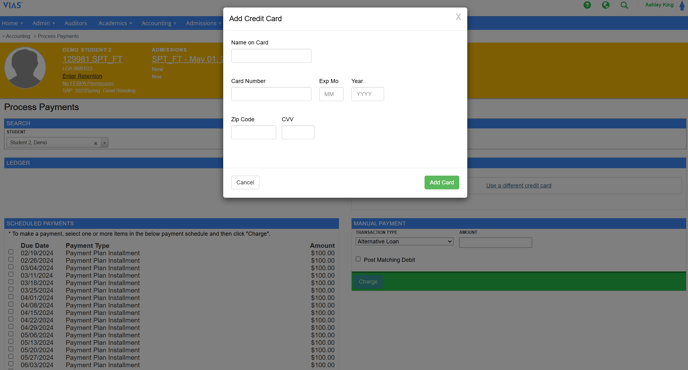Open the Admin menu

43,23
